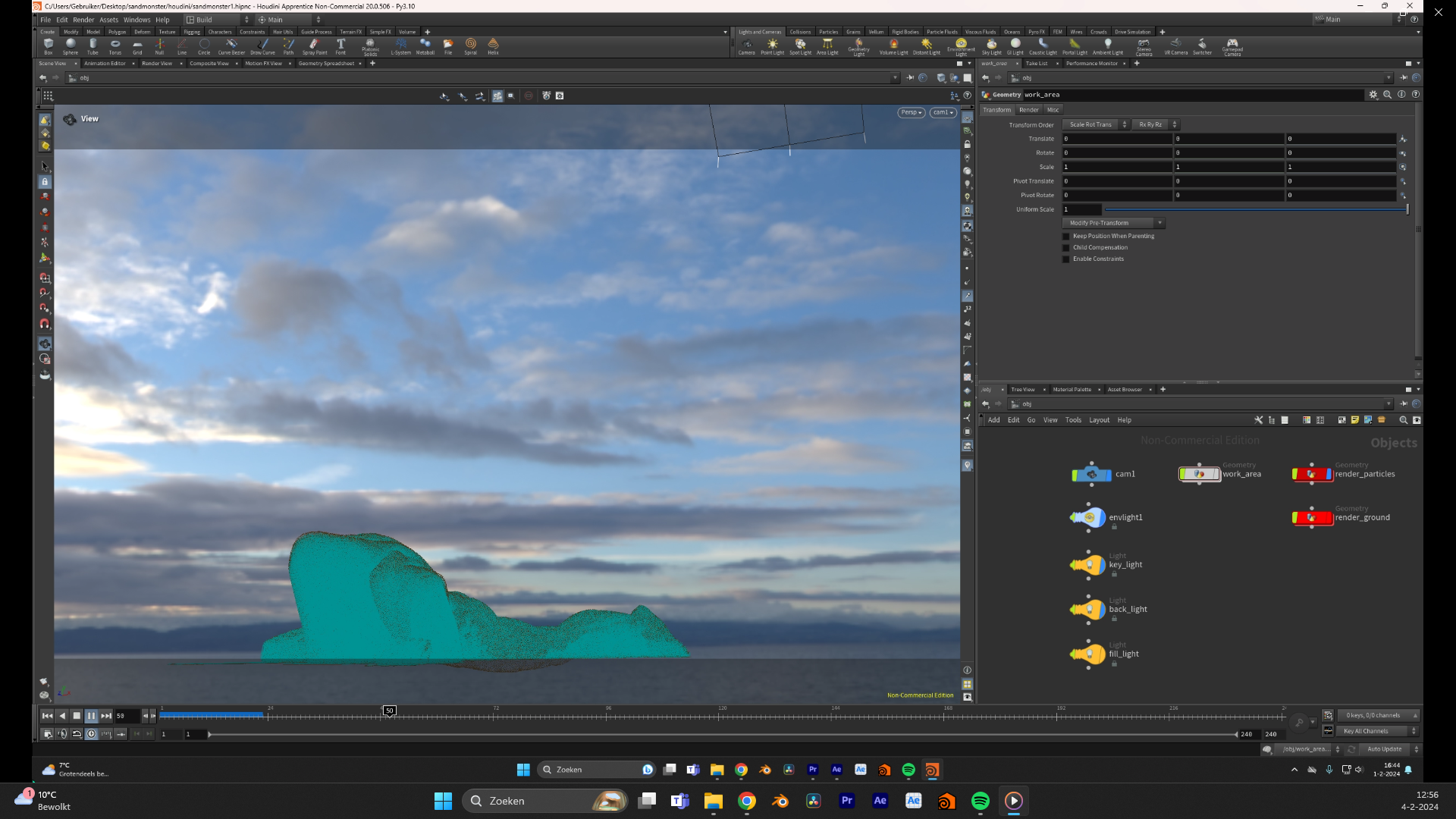The width and height of the screenshot is (1456, 819).
Task: Open the cam1 camera dropdown in viewport
Action: (x=943, y=113)
